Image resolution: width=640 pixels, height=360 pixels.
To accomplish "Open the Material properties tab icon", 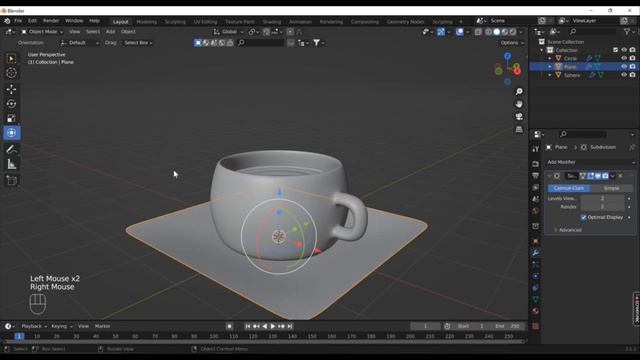I will tap(536, 311).
